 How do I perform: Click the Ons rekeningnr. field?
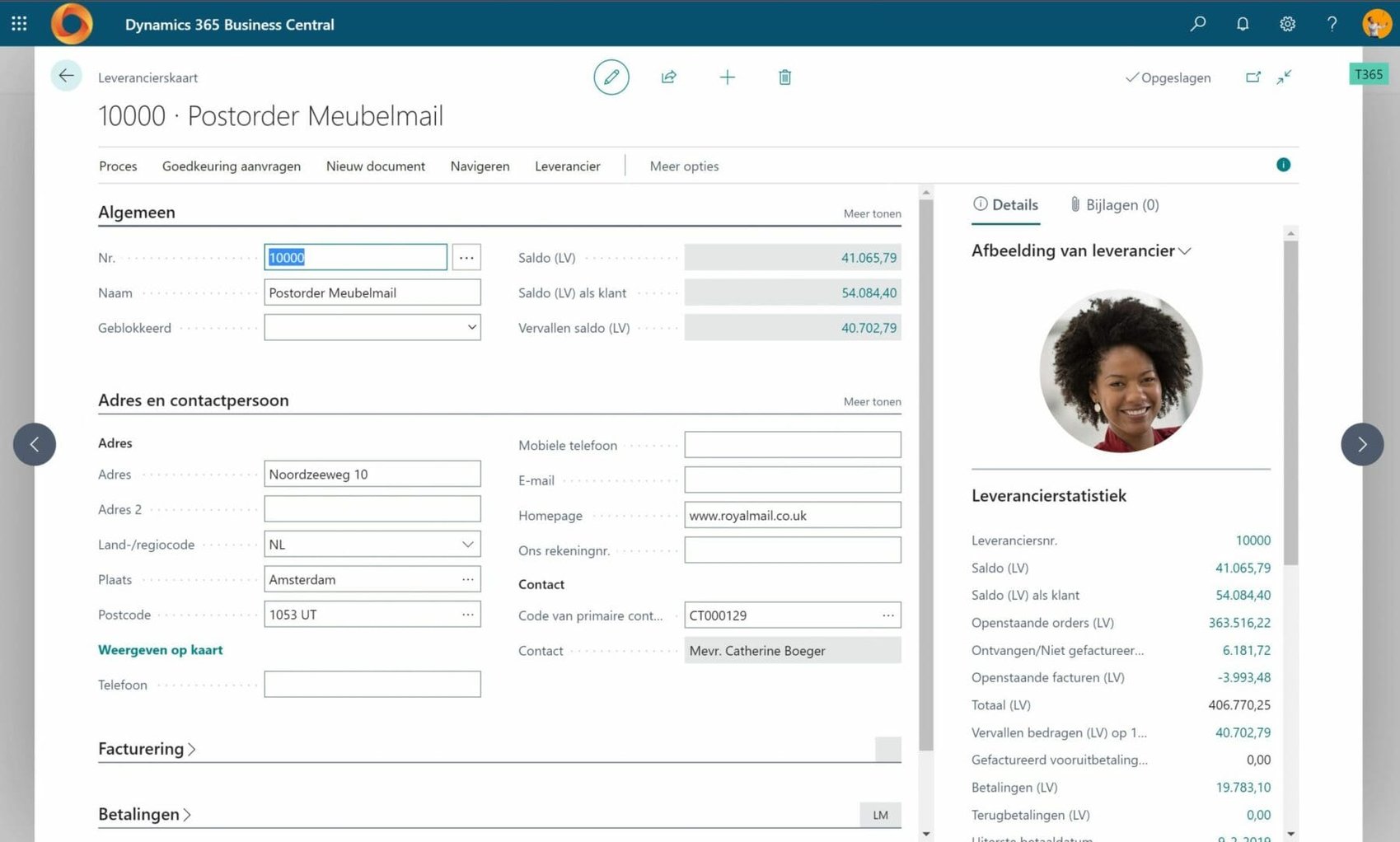(x=793, y=550)
